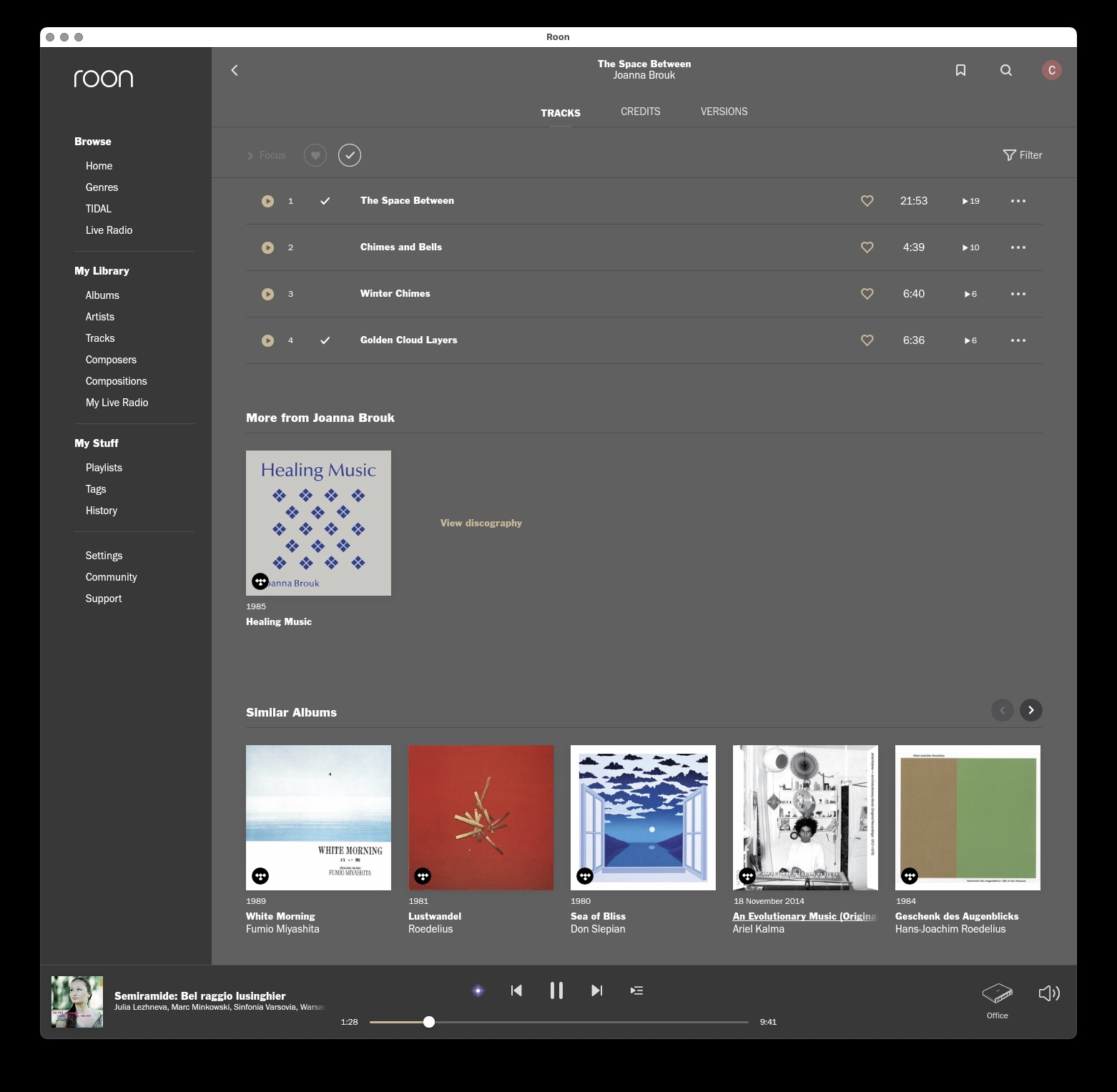Open more options for Chimes and Bells
Screen dimensions: 1117x1092
(x=1018, y=247)
